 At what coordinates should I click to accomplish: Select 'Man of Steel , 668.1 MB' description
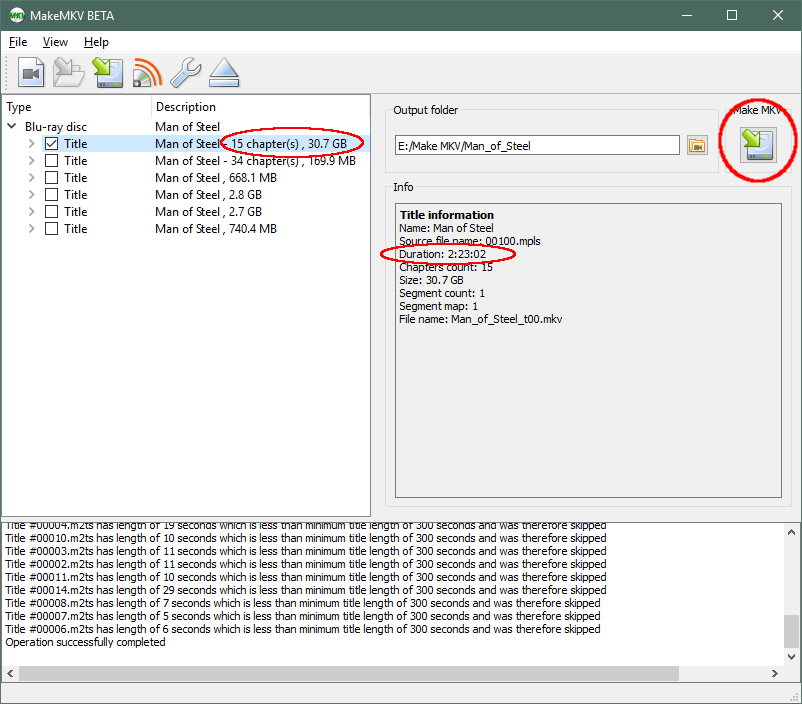click(x=216, y=178)
